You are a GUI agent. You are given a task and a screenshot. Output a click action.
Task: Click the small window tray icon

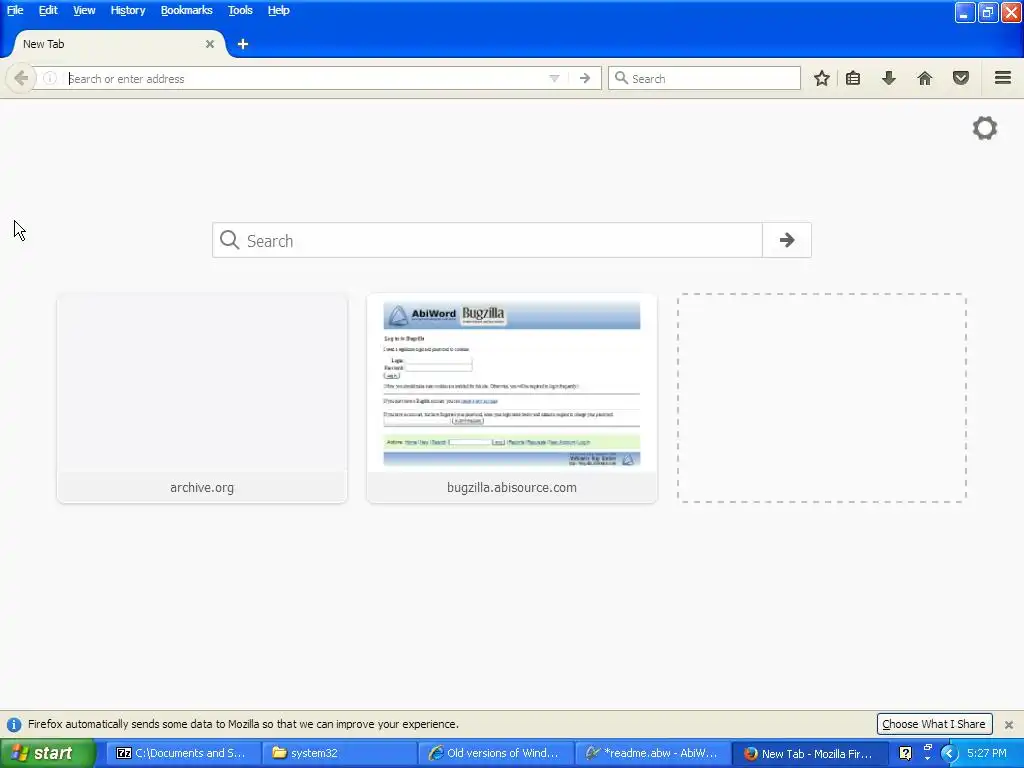[927, 750]
